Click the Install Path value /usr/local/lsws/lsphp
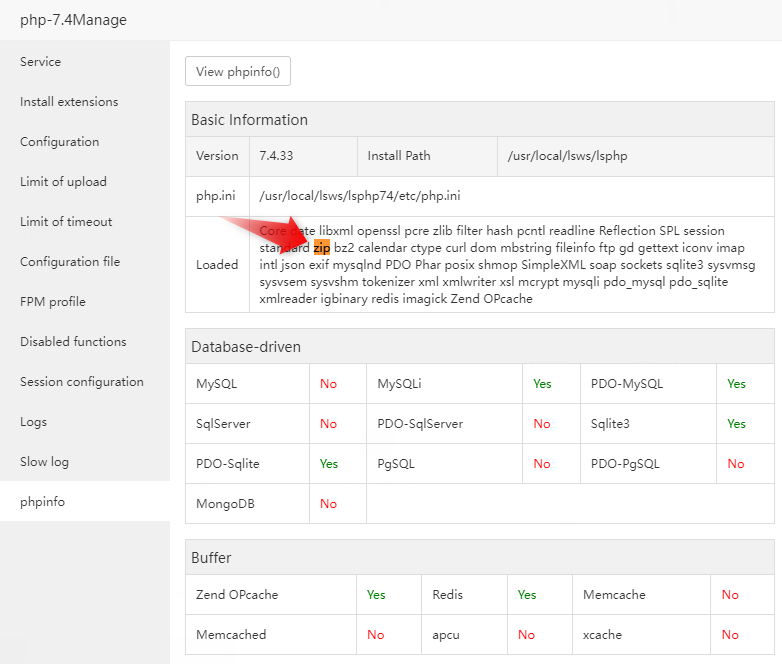The width and height of the screenshot is (782, 664). (x=567, y=156)
